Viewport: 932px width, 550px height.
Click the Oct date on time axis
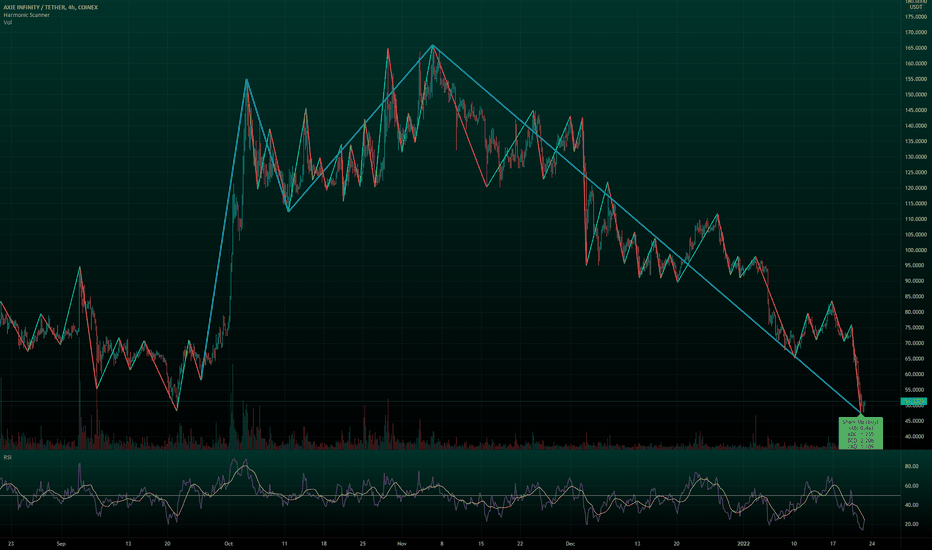tap(229, 543)
